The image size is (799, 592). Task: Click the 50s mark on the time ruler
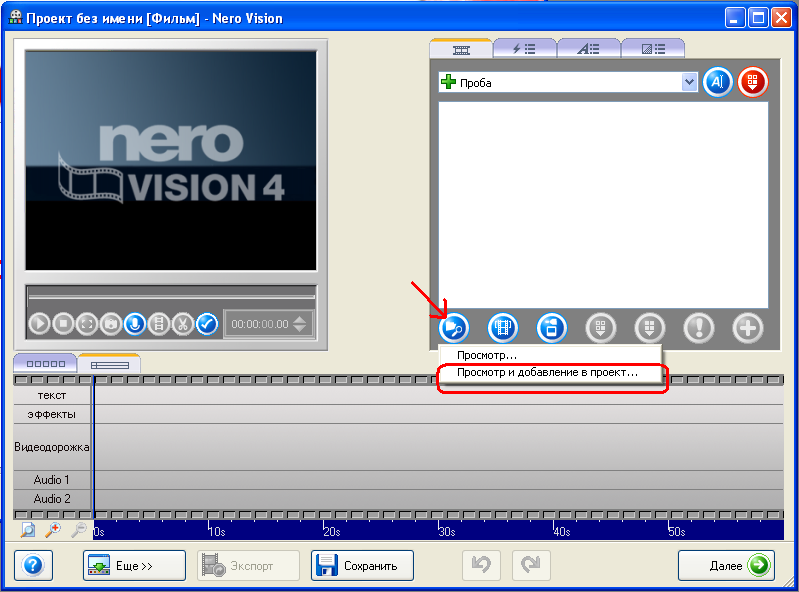(676, 531)
